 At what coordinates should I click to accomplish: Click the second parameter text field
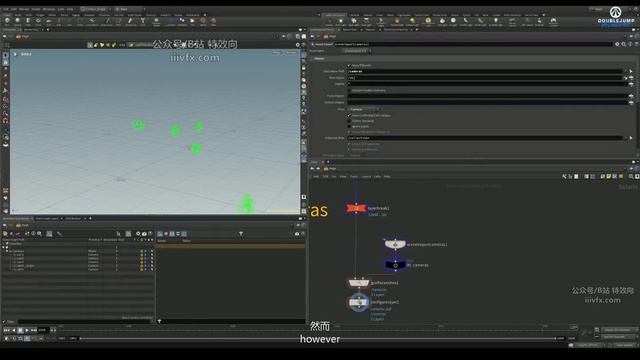[485, 78]
